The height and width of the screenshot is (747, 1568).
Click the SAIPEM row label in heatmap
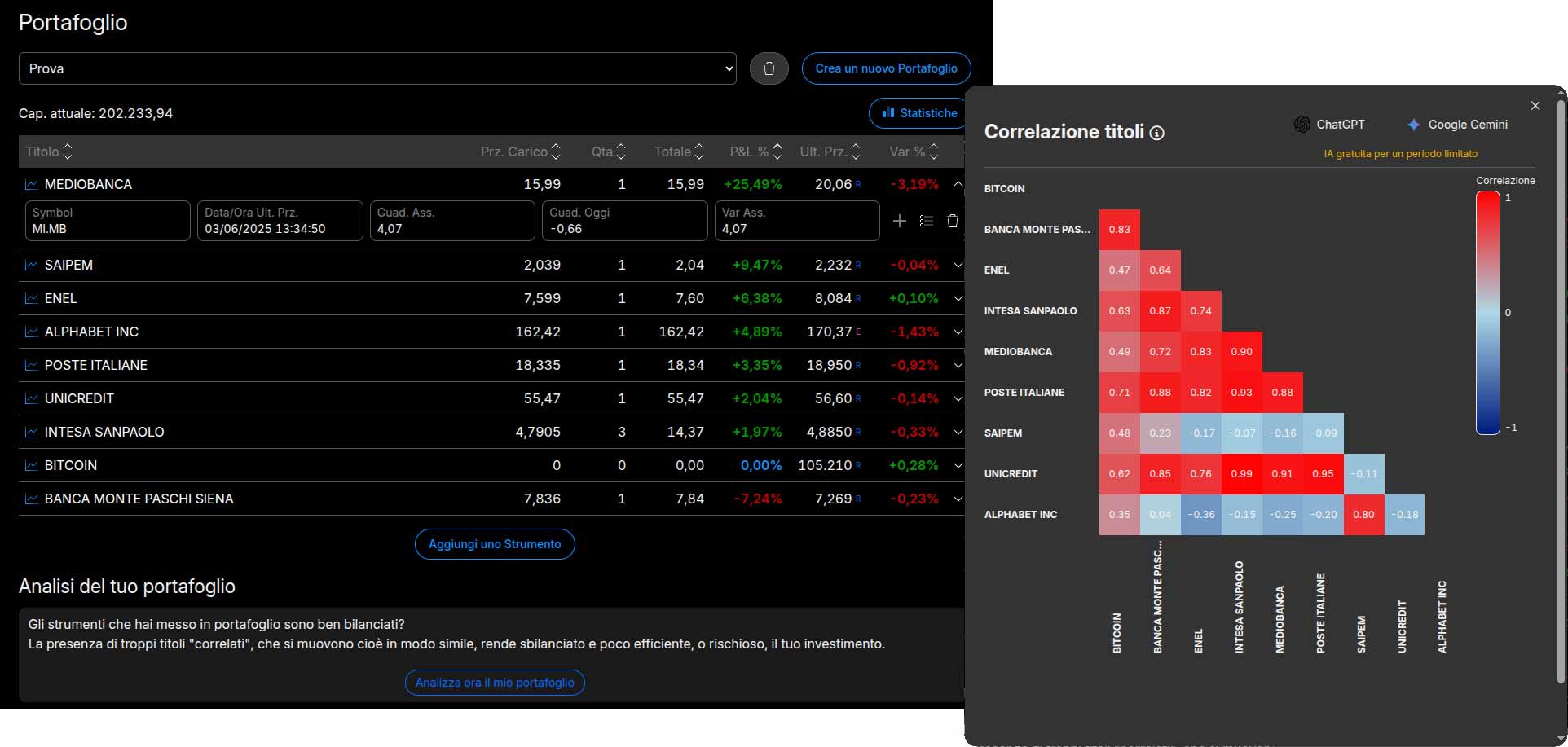click(x=1003, y=433)
